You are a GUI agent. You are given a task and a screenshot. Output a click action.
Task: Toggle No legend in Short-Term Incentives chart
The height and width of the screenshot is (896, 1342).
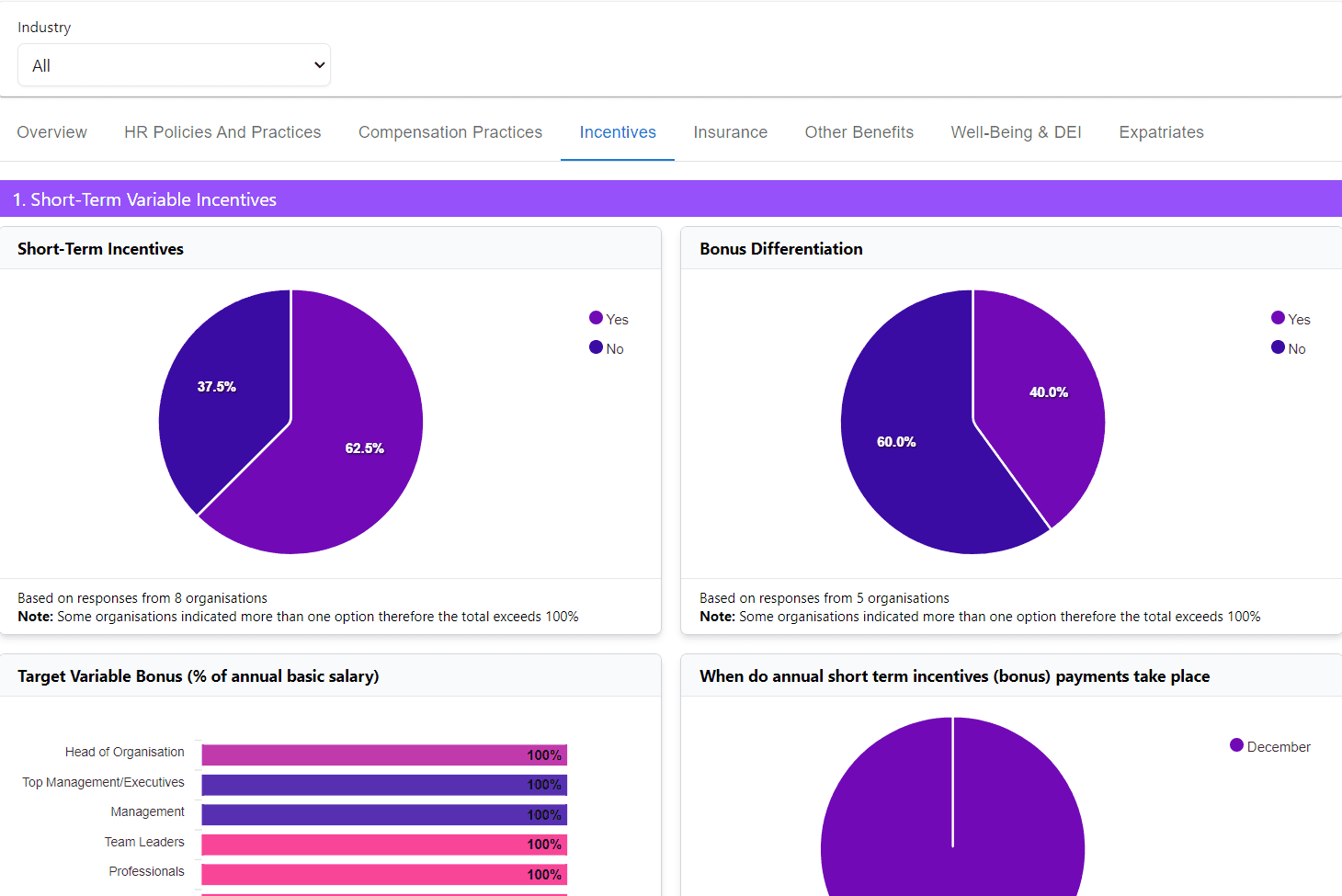click(607, 348)
